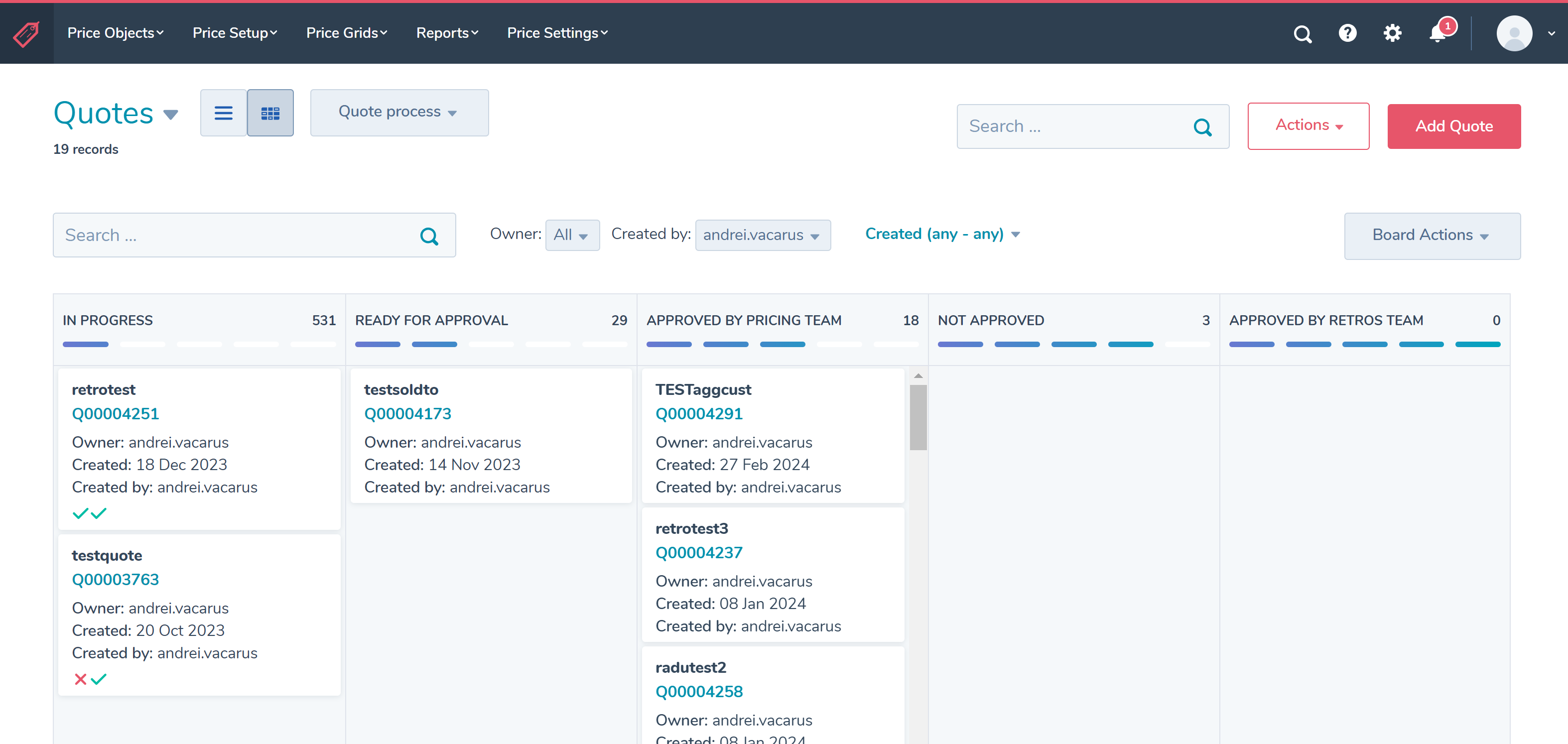Screen dimensions: 1568x744
Task: Open the Created by andrei.vacarus selector
Action: tap(763, 235)
